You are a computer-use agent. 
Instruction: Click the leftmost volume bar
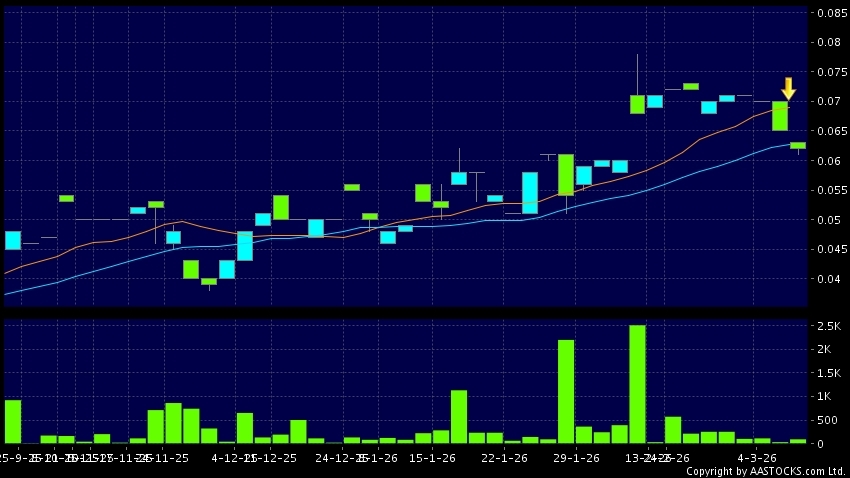pos(13,421)
